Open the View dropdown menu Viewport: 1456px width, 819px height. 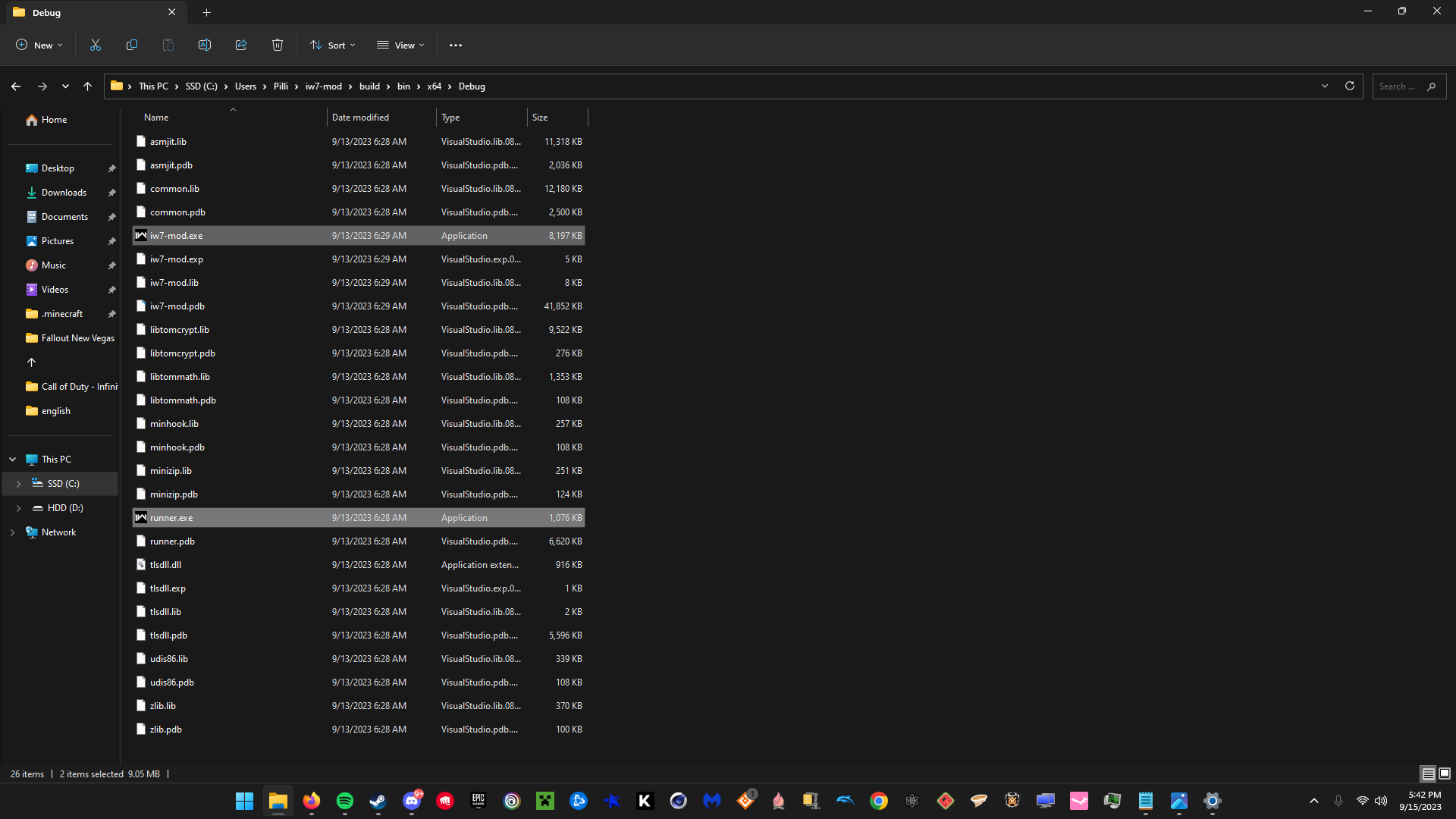pyautogui.click(x=400, y=45)
